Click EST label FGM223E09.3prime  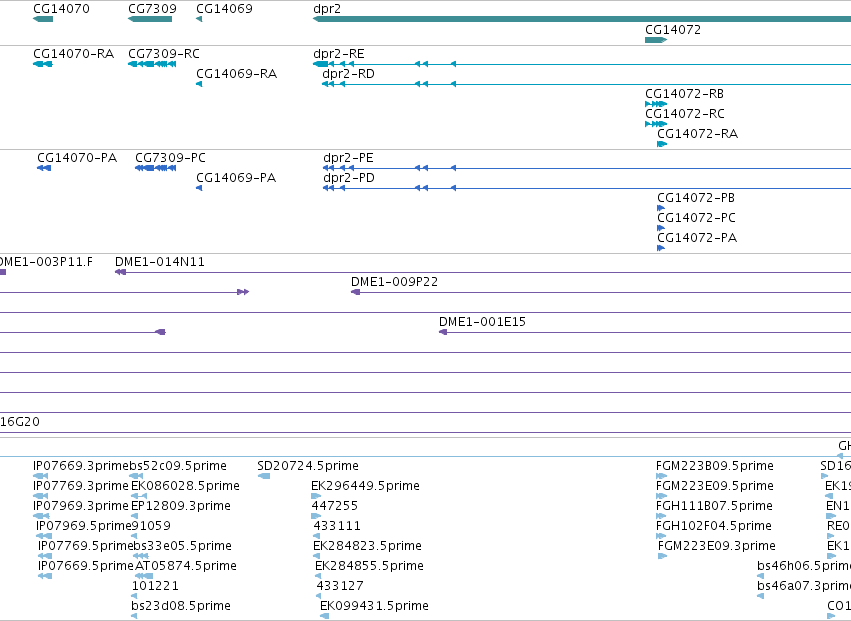[717, 546]
